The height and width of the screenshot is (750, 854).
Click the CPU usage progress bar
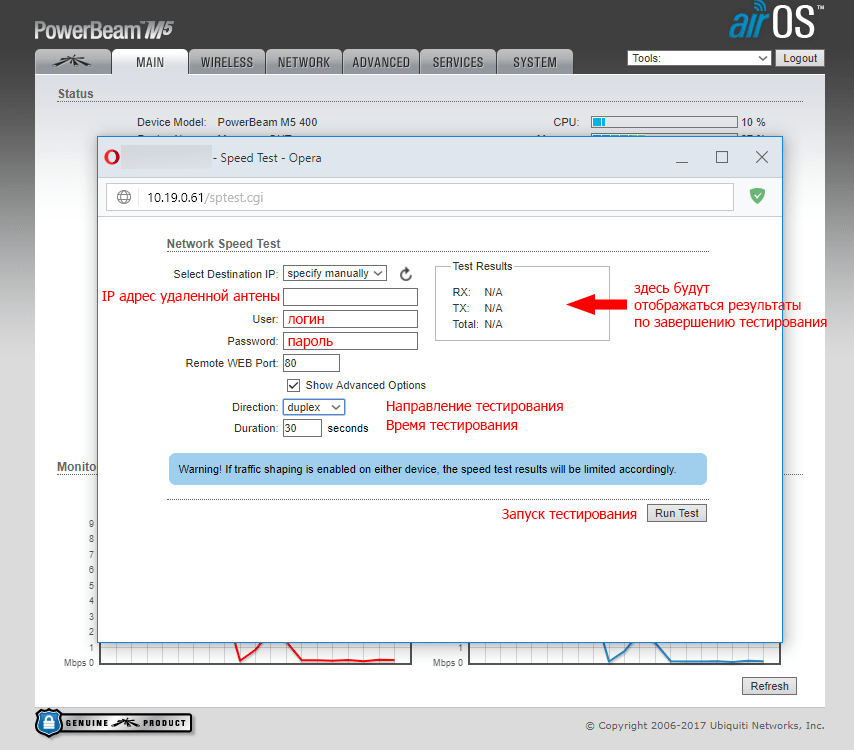[663, 122]
